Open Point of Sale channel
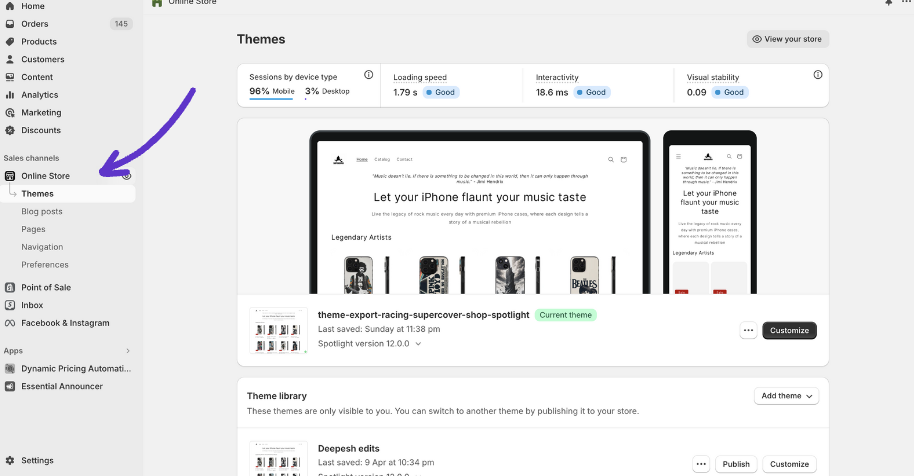The height and width of the screenshot is (476, 914). point(46,287)
